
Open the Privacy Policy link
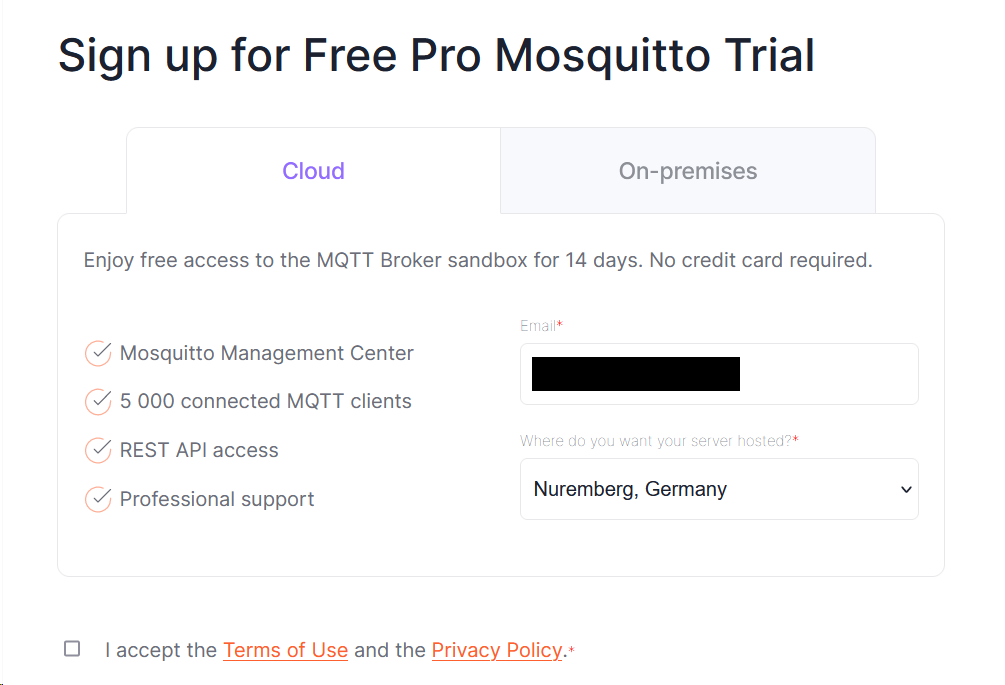(497, 650)
